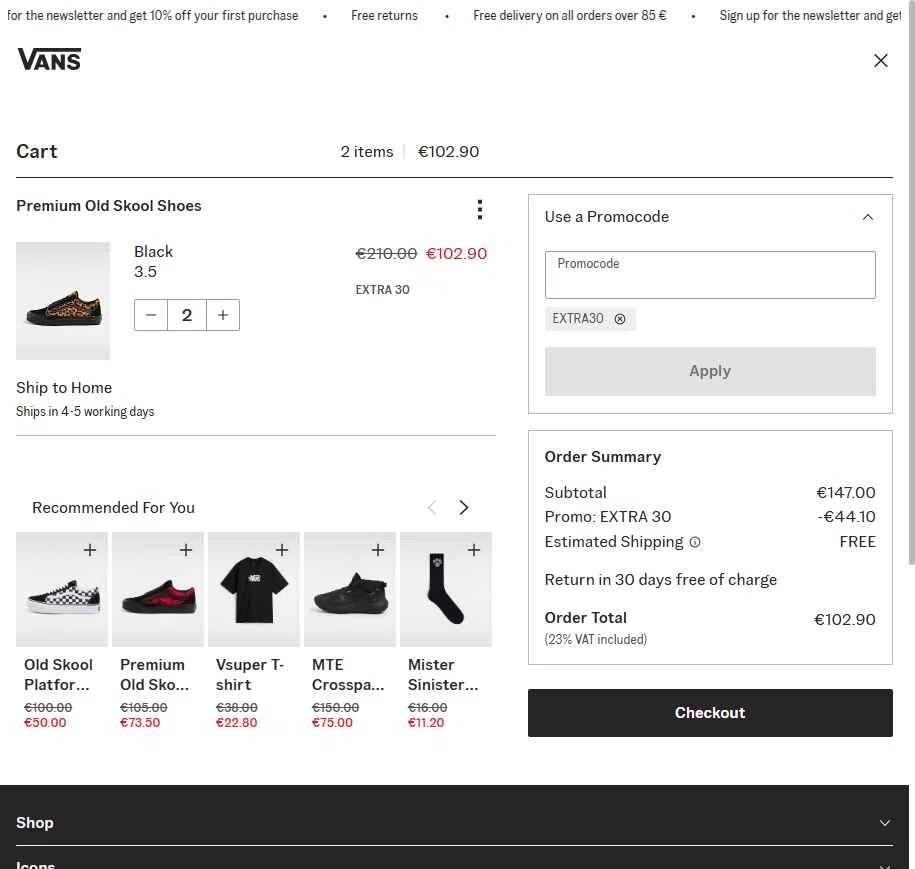This screenshot has height=869, width=915.
Task: Click the quantity value field showing 2
Action: pyautogui.click(x=187, y=315)
